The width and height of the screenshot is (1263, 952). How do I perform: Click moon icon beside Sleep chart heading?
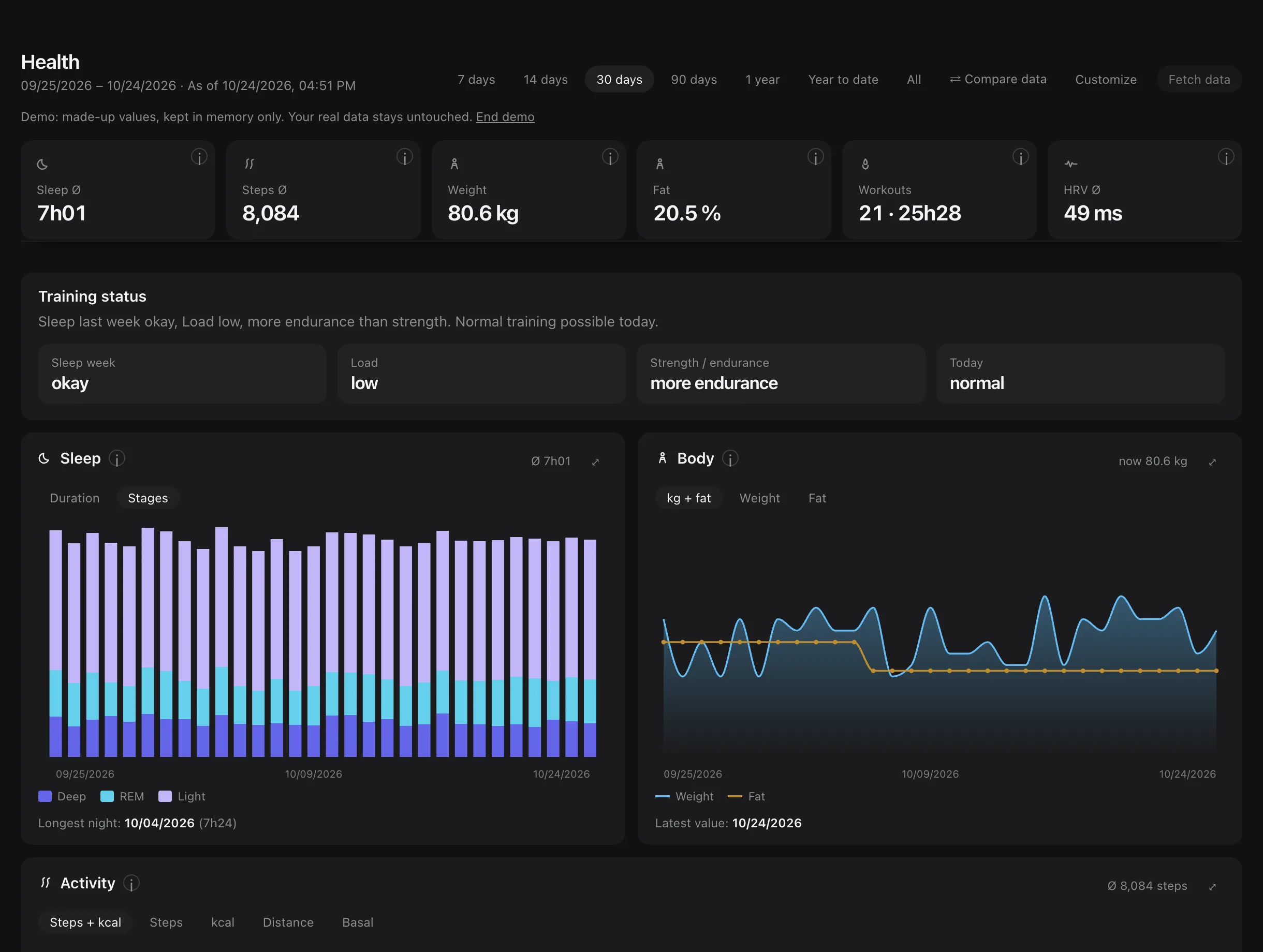click(44, 458)
